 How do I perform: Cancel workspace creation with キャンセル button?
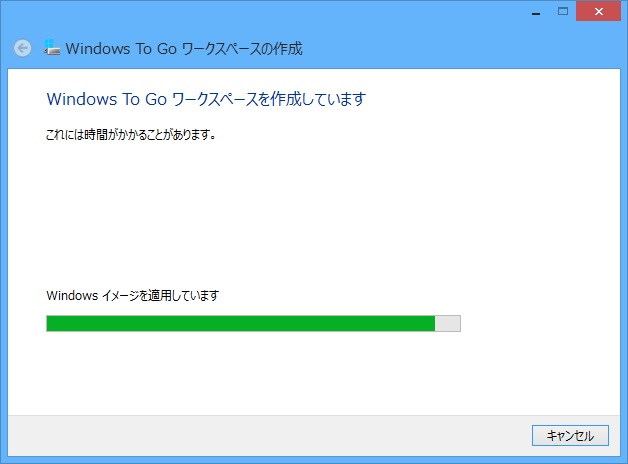pos(570,435)
